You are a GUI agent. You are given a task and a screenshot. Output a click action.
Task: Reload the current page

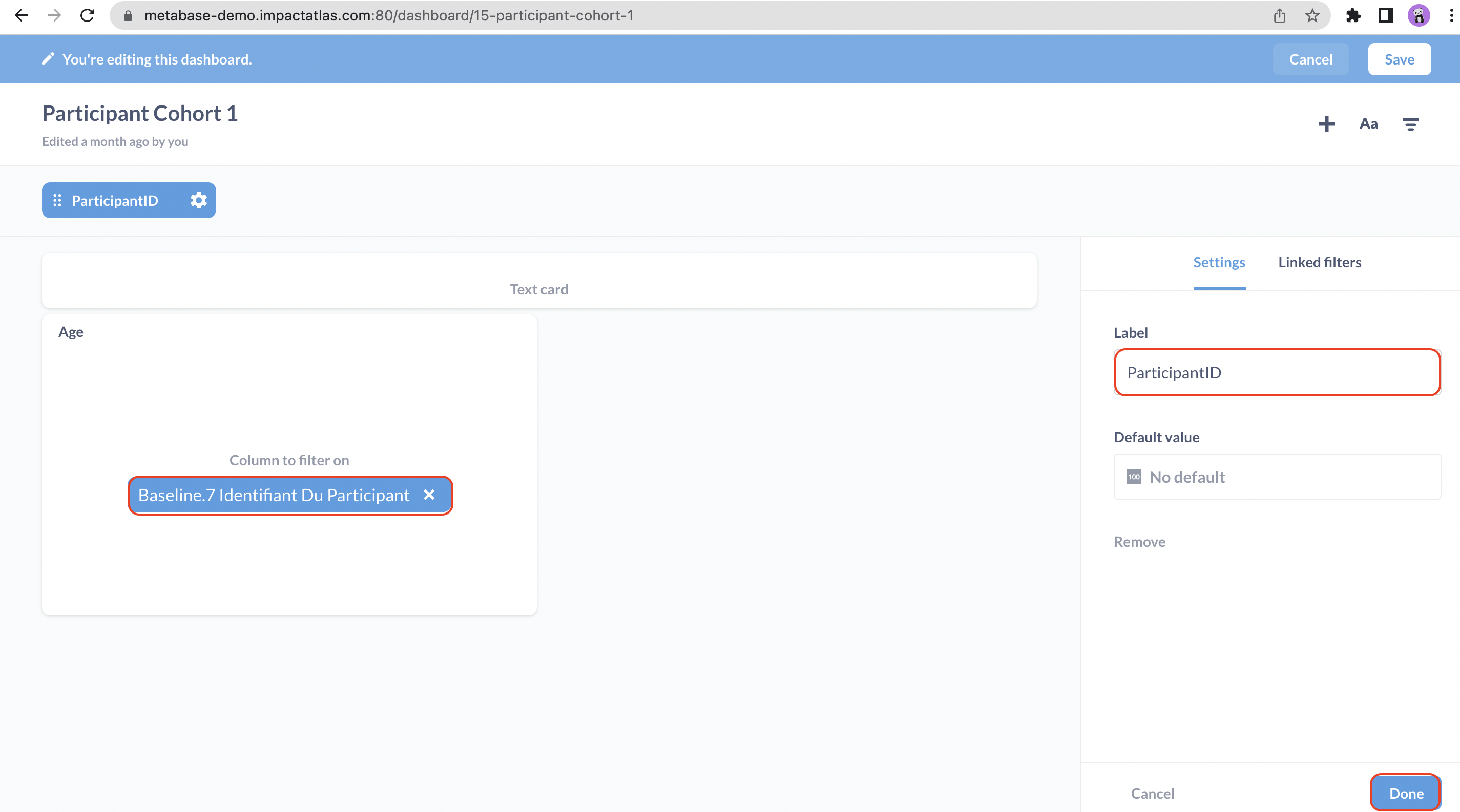point(87,15)
